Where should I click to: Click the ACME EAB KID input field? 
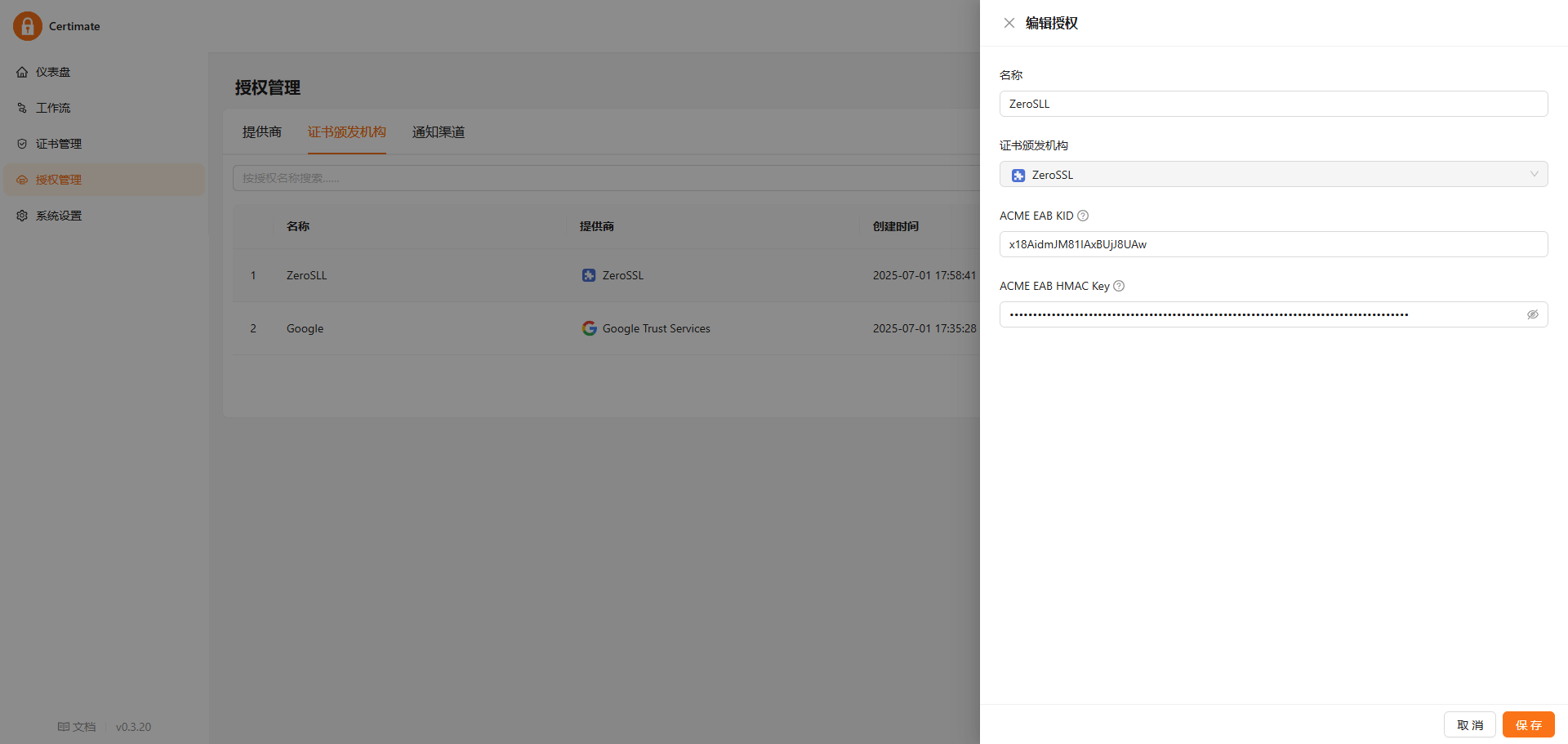(1273, 244)
